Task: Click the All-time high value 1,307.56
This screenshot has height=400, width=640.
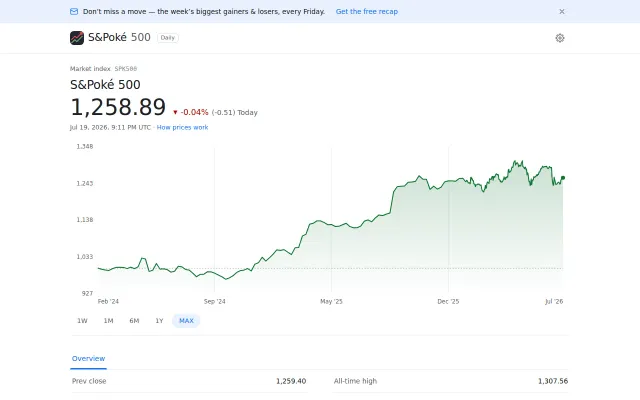Action: pyautogui.click(x=553, y=381)
